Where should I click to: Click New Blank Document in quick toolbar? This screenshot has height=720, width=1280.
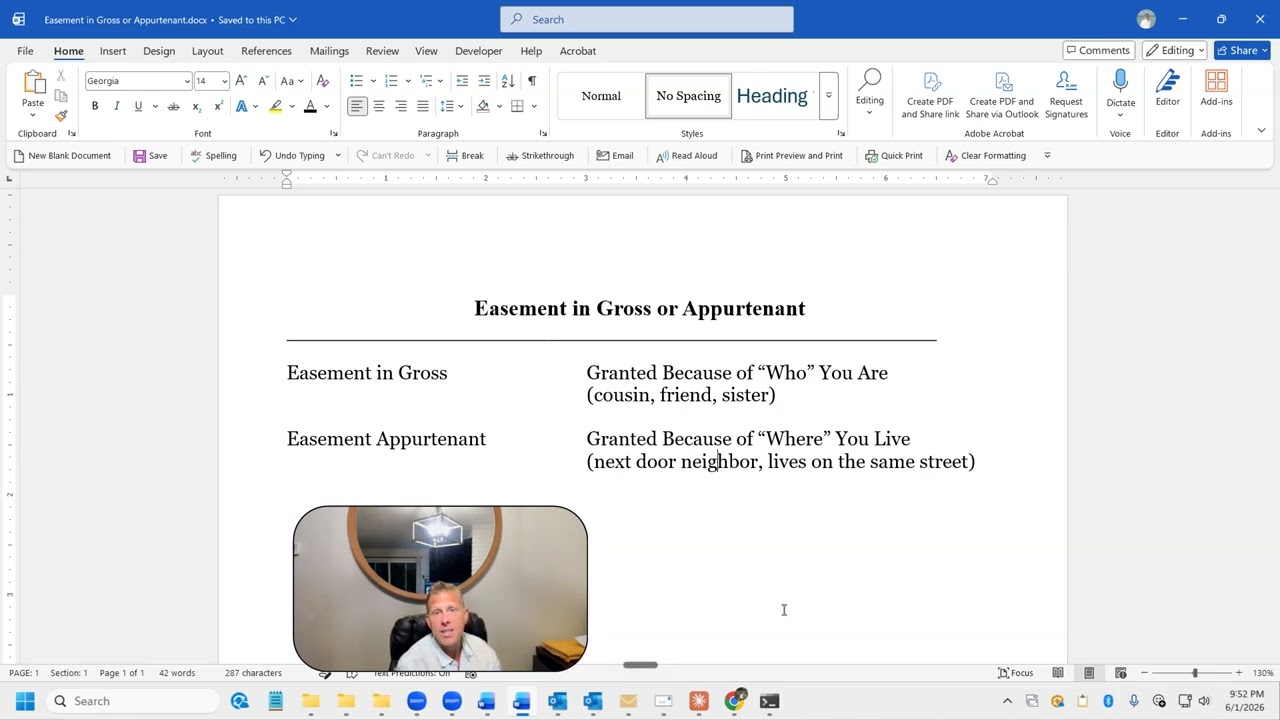click(x=62, y=156)
